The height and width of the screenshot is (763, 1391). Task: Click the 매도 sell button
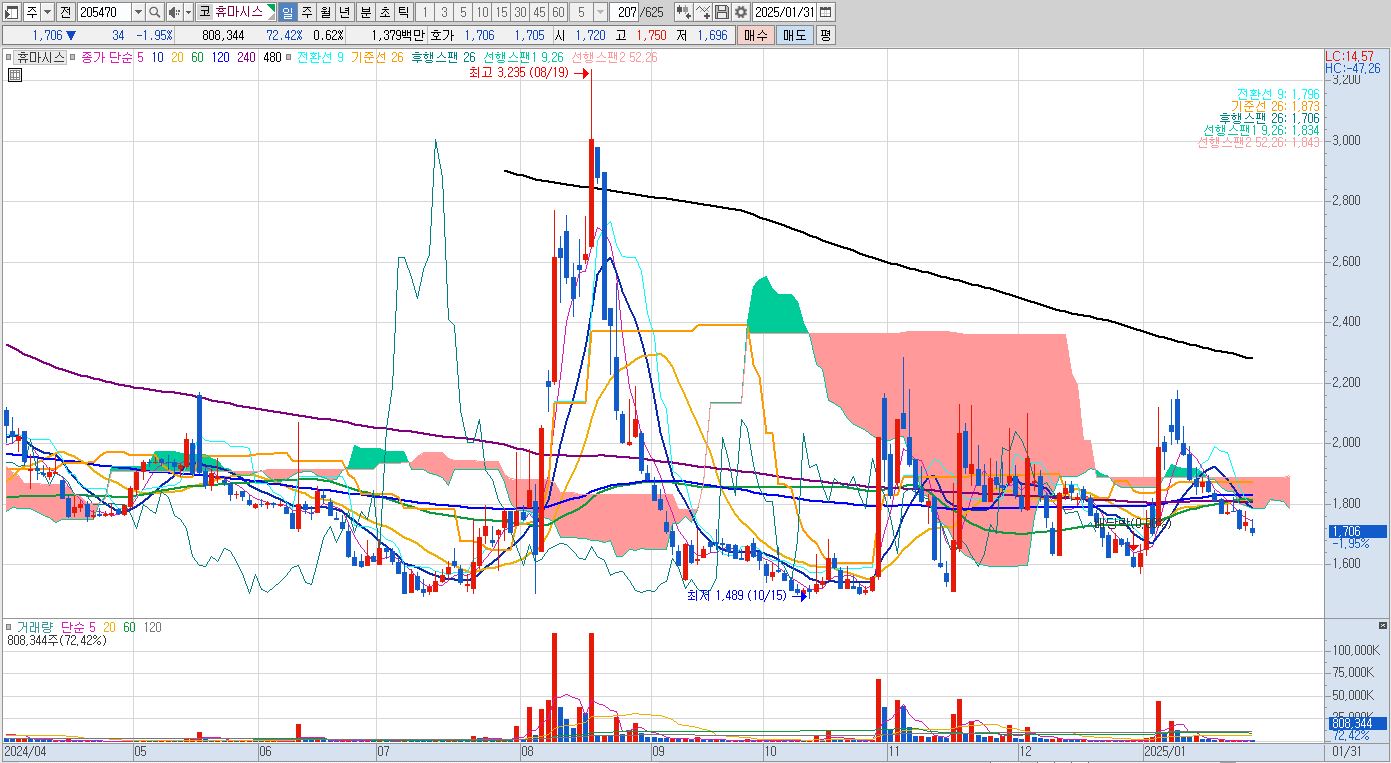pos(794,35)
